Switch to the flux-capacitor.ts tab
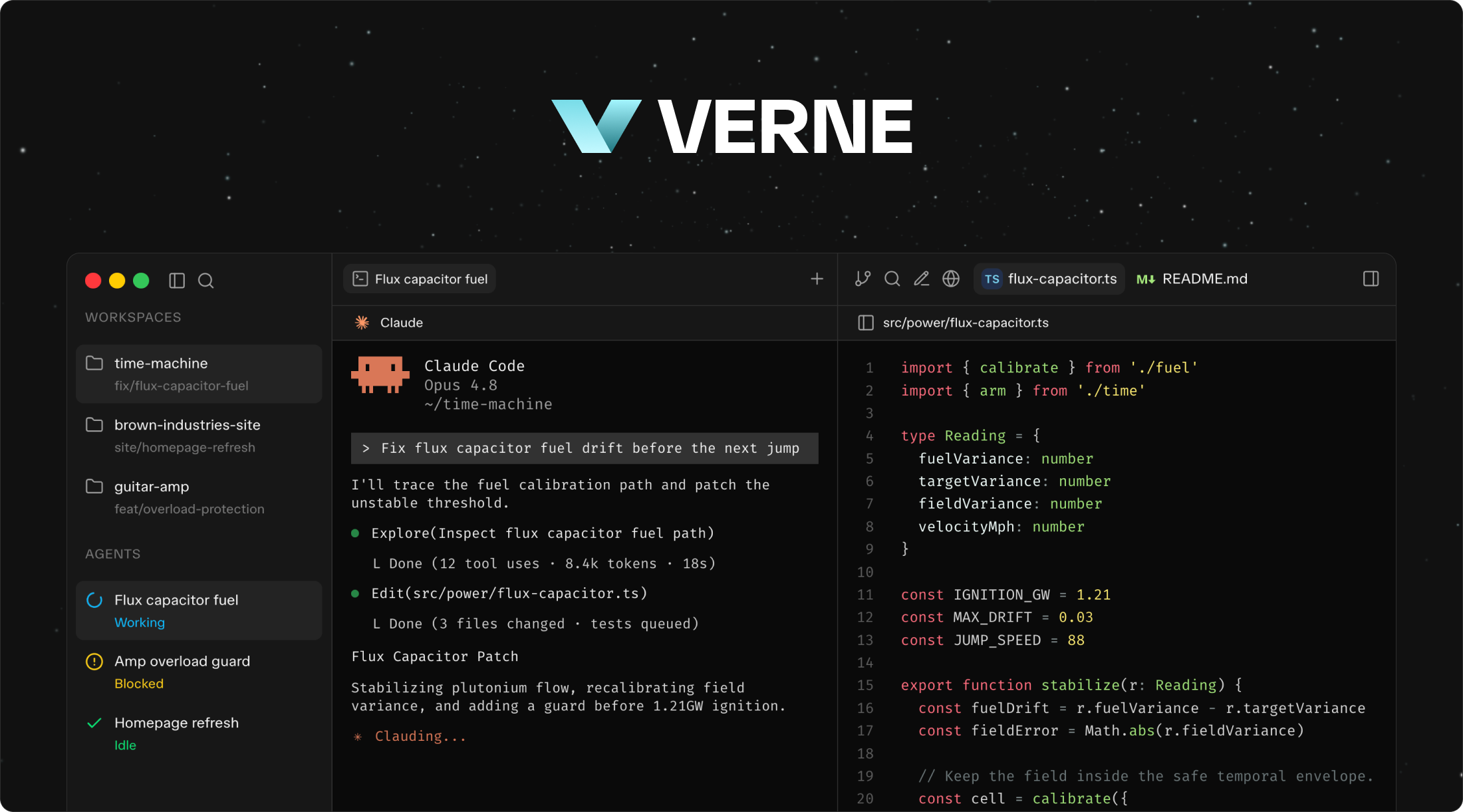The height and width of the screenshot is (812, 1463). 1049,279
